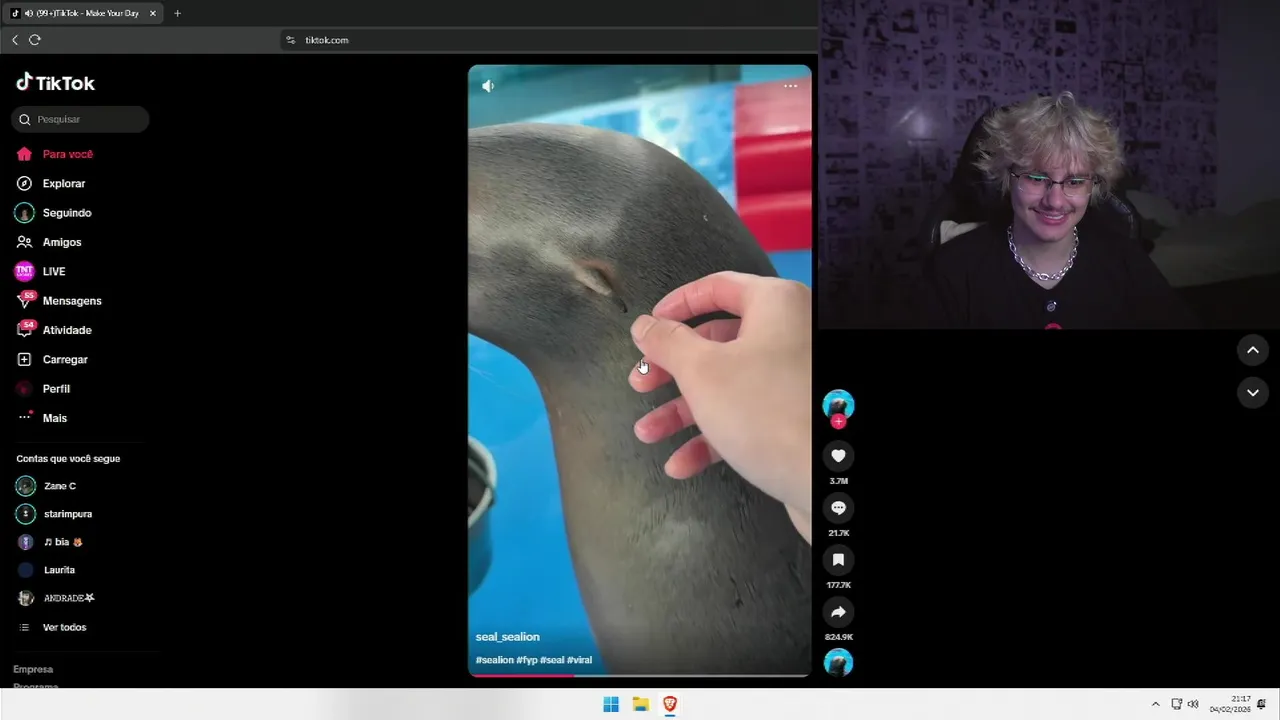The height and width of the screenshot is (720, 1280).
Task: Show hidden system tray icons
Action: (1156, 704)
